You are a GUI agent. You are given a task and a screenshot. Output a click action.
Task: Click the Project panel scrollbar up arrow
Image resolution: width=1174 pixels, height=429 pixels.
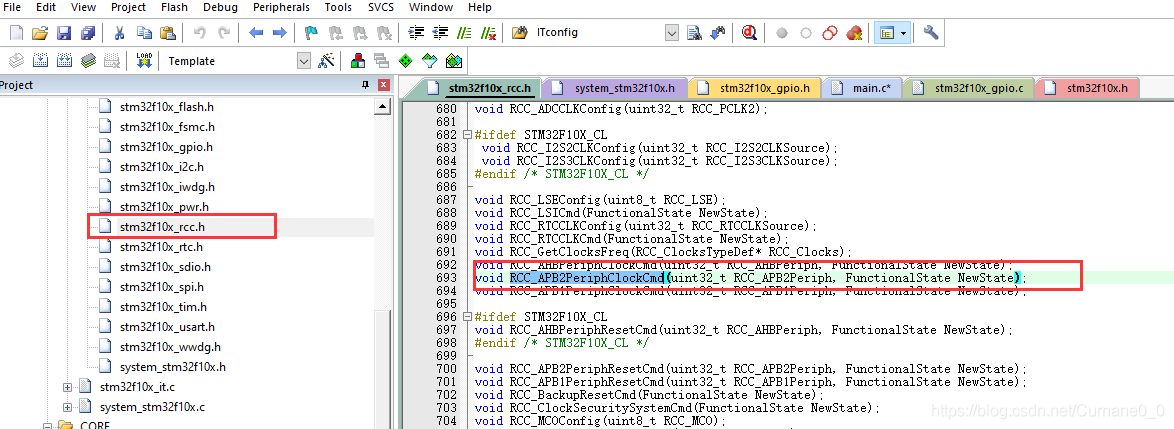coord(383,107)
